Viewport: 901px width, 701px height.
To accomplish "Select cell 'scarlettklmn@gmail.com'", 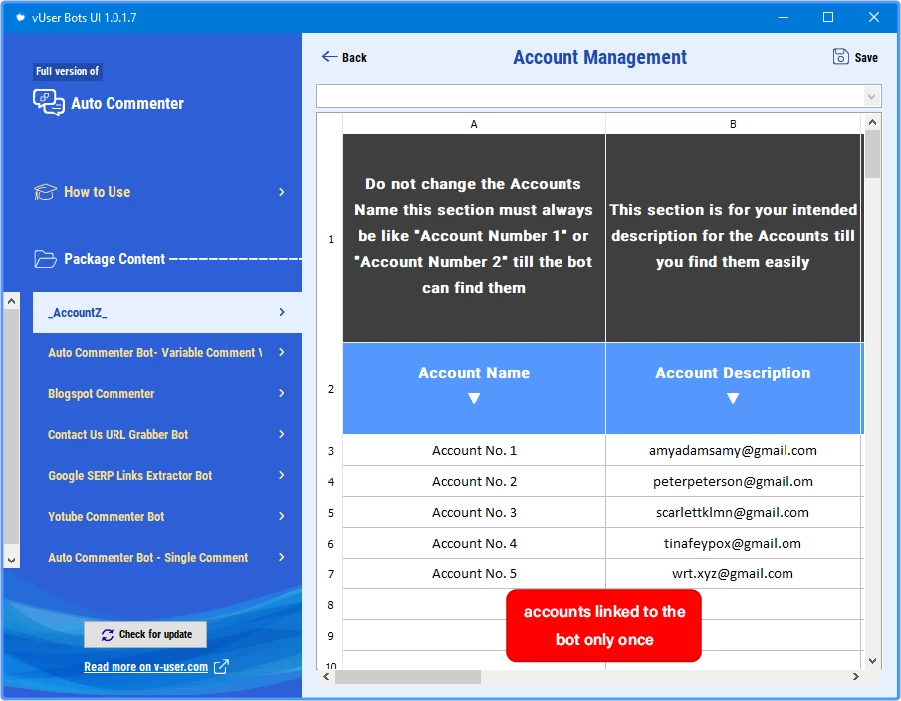I will tap(733, 513).
